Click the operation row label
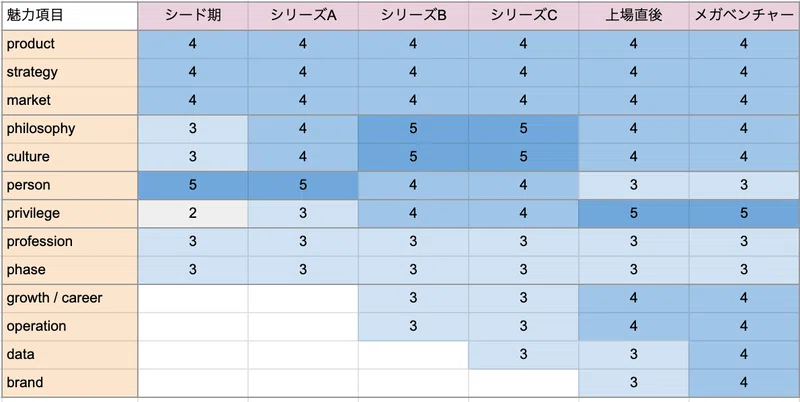Image resolution: width=800 pixels, height=402 pixels. coord(69,326)
